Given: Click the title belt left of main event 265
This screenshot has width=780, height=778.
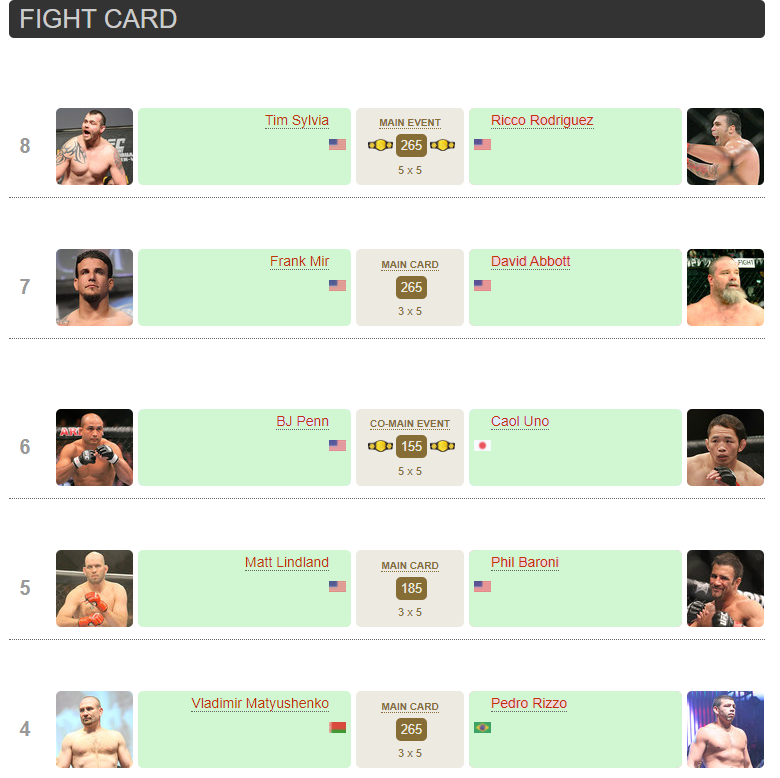Looking at the screenshot, I should pos(380,145).
